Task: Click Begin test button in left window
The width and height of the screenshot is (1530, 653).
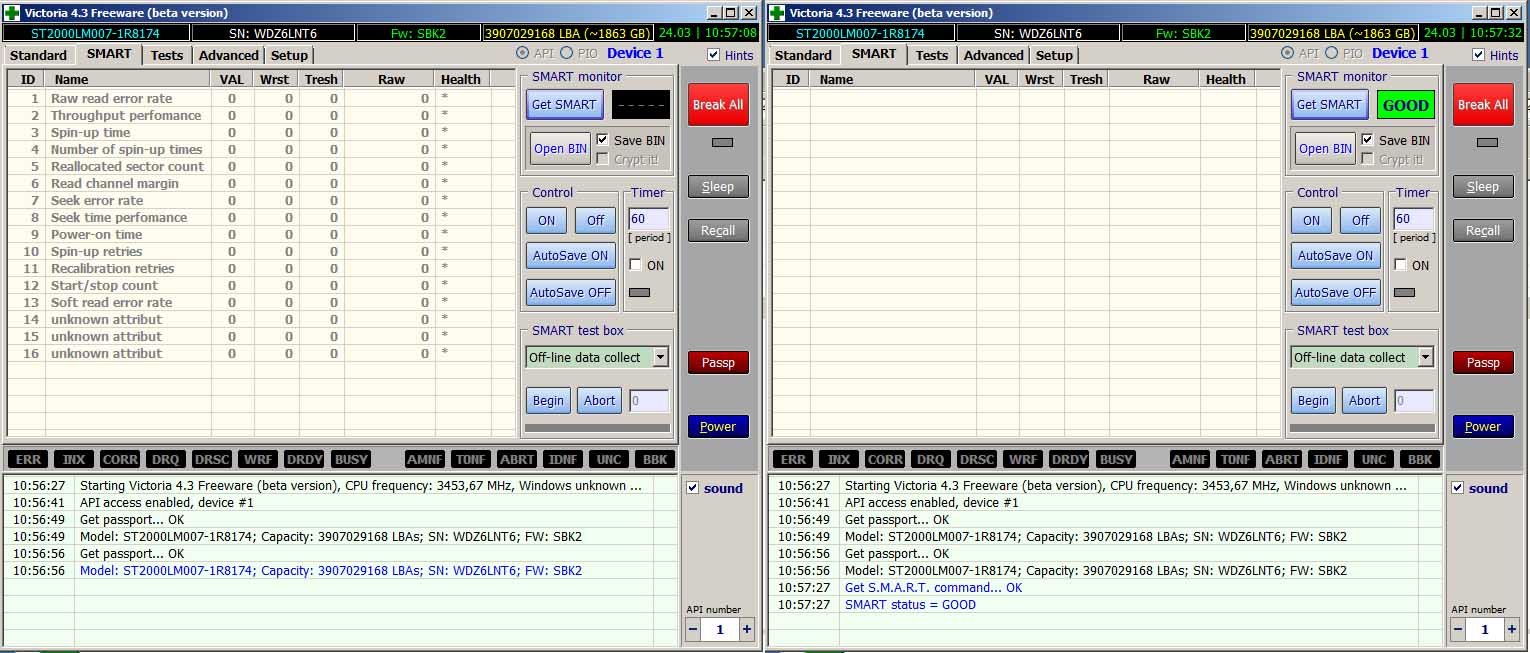Action: tap(548, 400)
